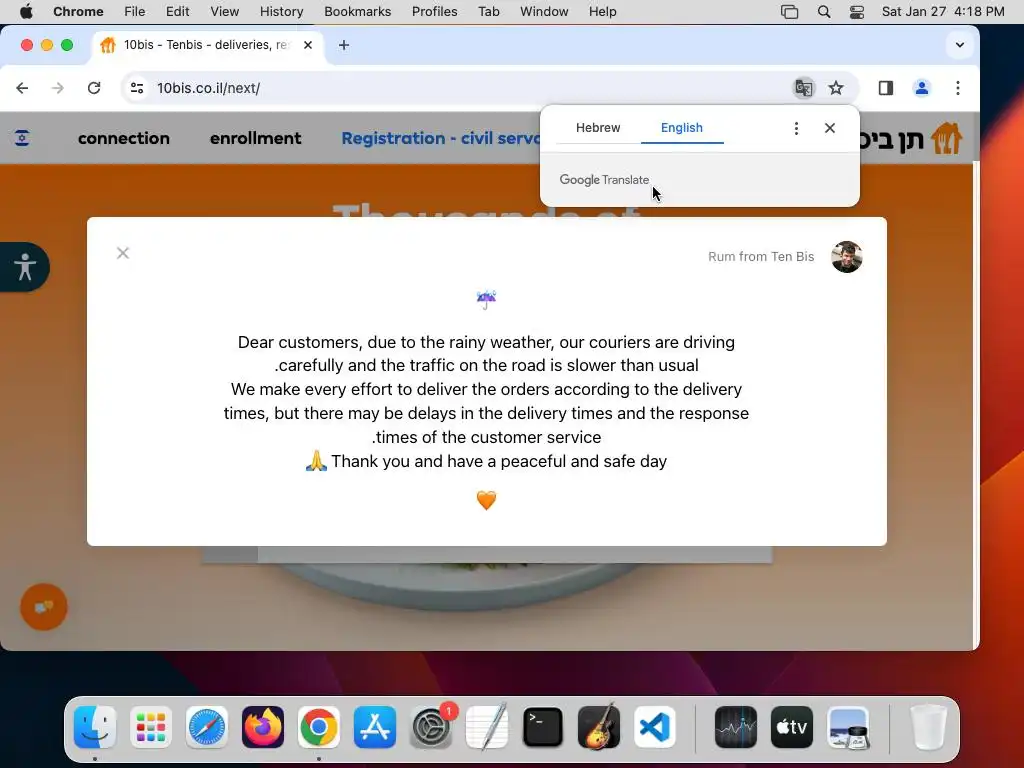This screenshot has height=768, width=1024.
Task: Close the rainy weather message dialog
Action: click(x=123, y=253)
